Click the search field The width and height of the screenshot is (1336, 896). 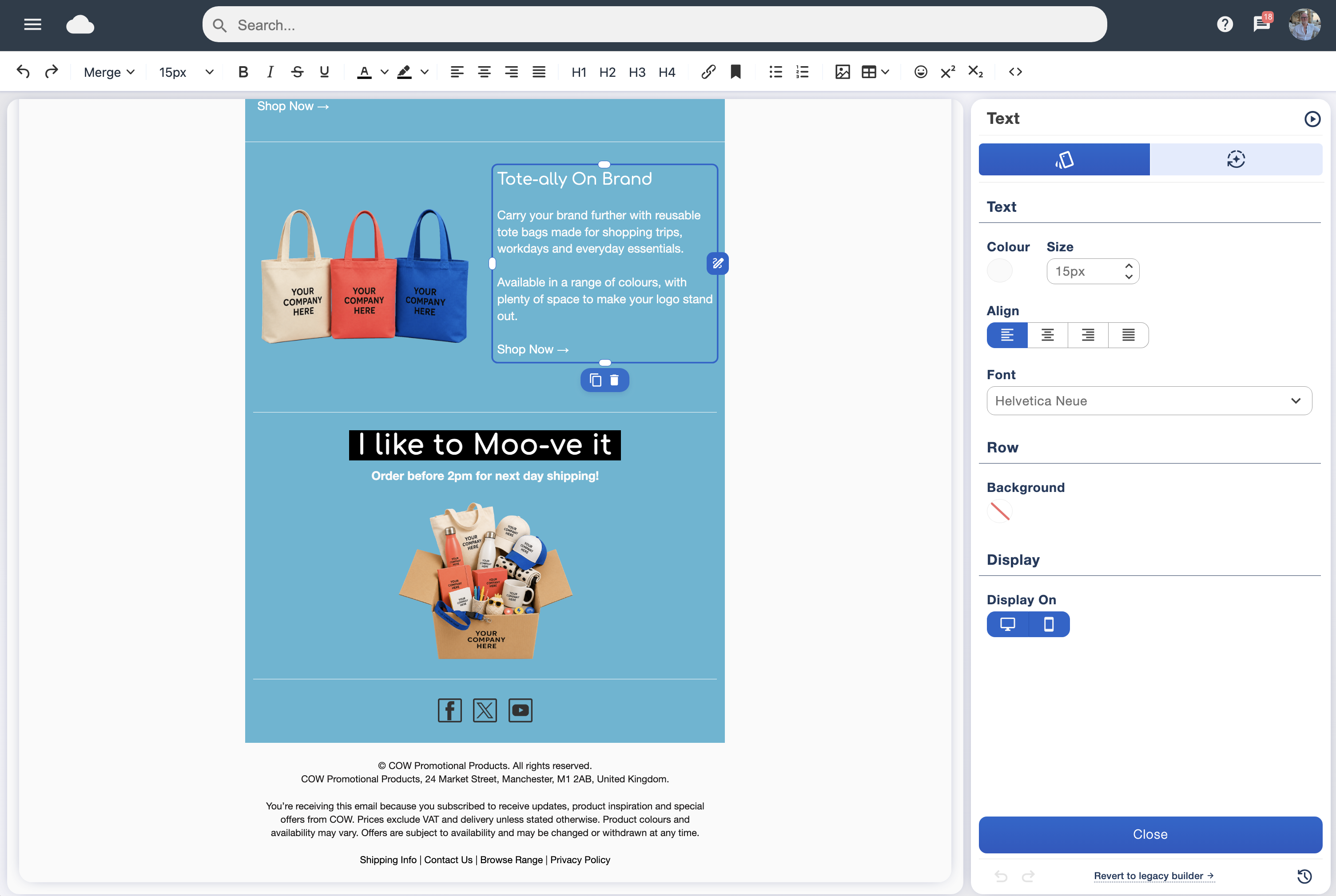655,24
